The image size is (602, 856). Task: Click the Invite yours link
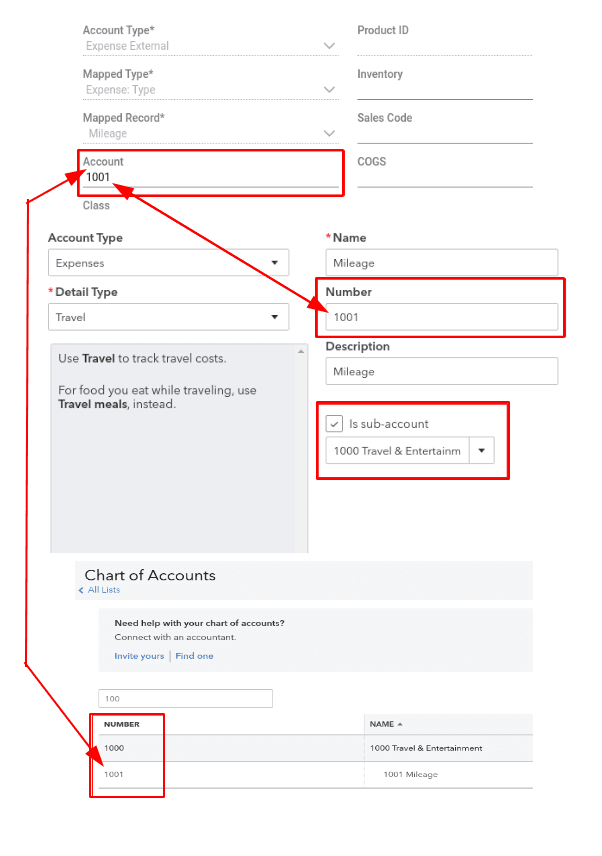(x=139, y=656)
